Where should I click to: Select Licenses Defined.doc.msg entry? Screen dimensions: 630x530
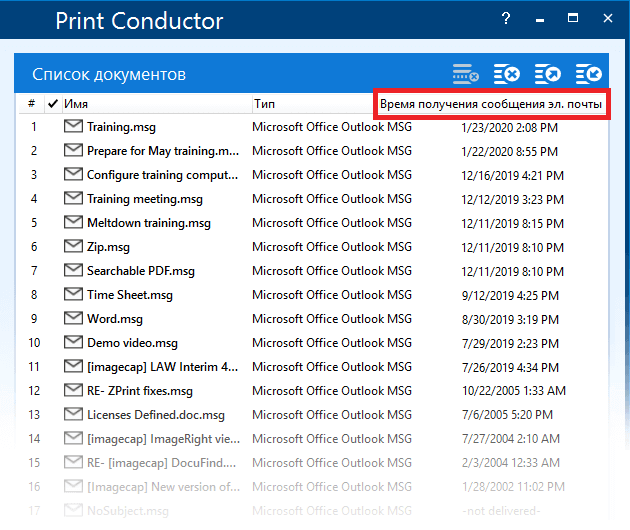[x=156, y=415]
